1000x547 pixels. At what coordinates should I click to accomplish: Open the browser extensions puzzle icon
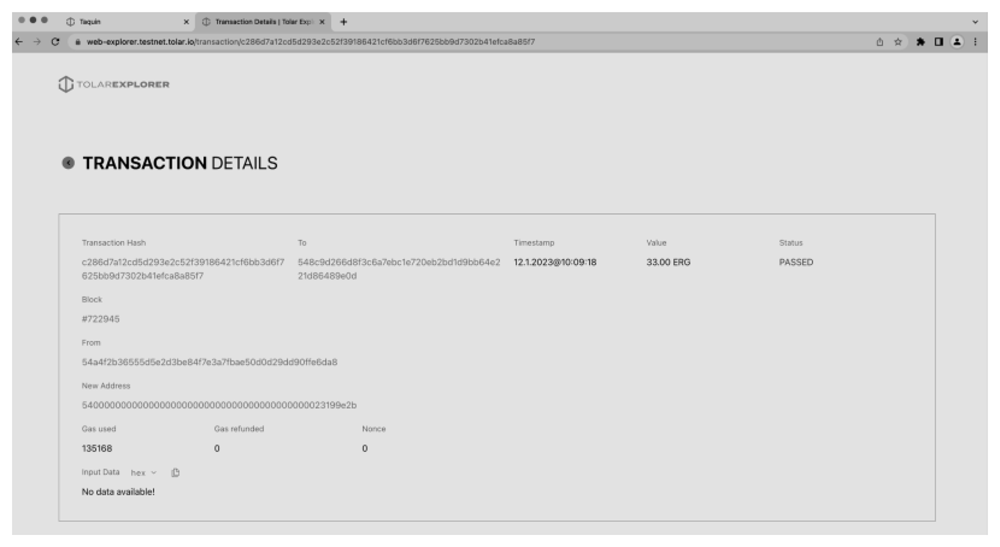coord(920,41)
